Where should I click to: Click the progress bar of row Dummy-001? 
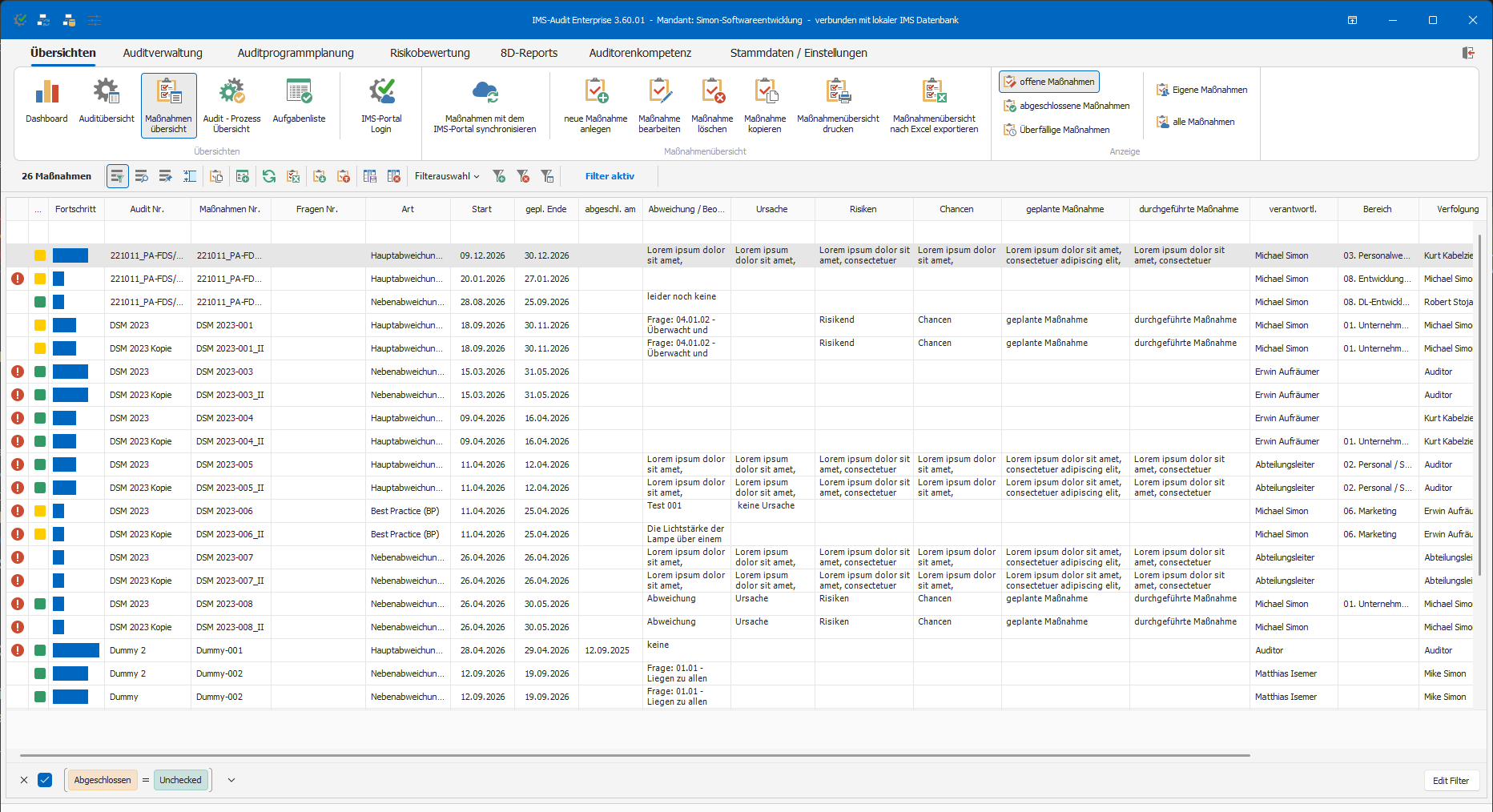tap(76, 650)
